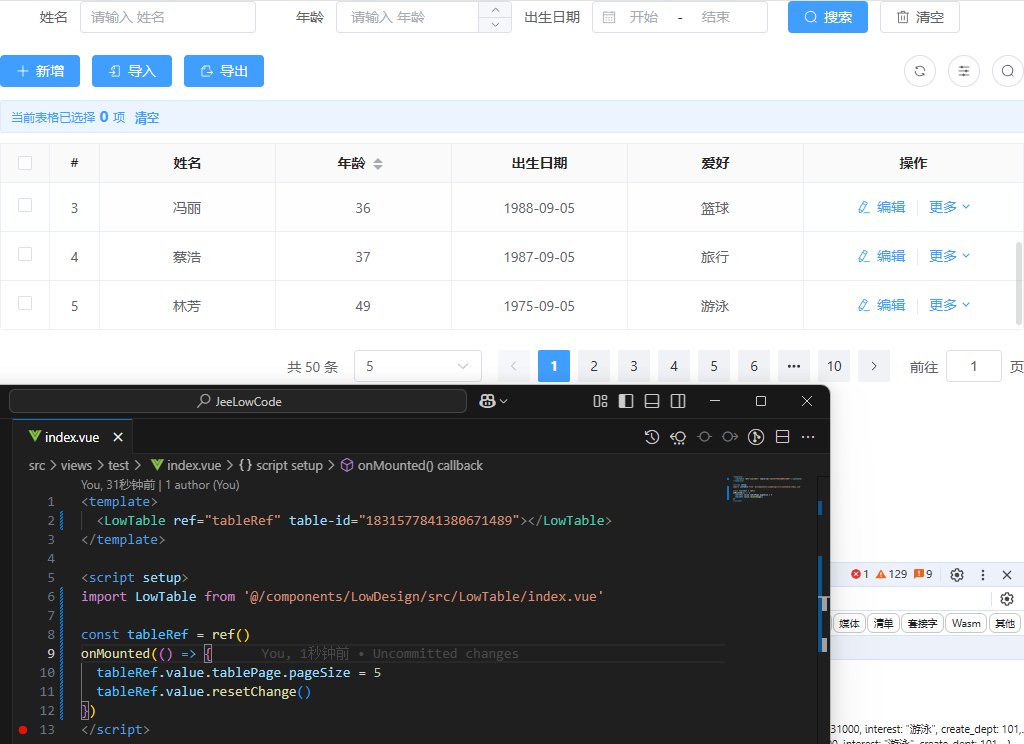Click the open changes icon in editor toolbar
The width and height of the screenshot is (1024, 744).
click(678, 437)
